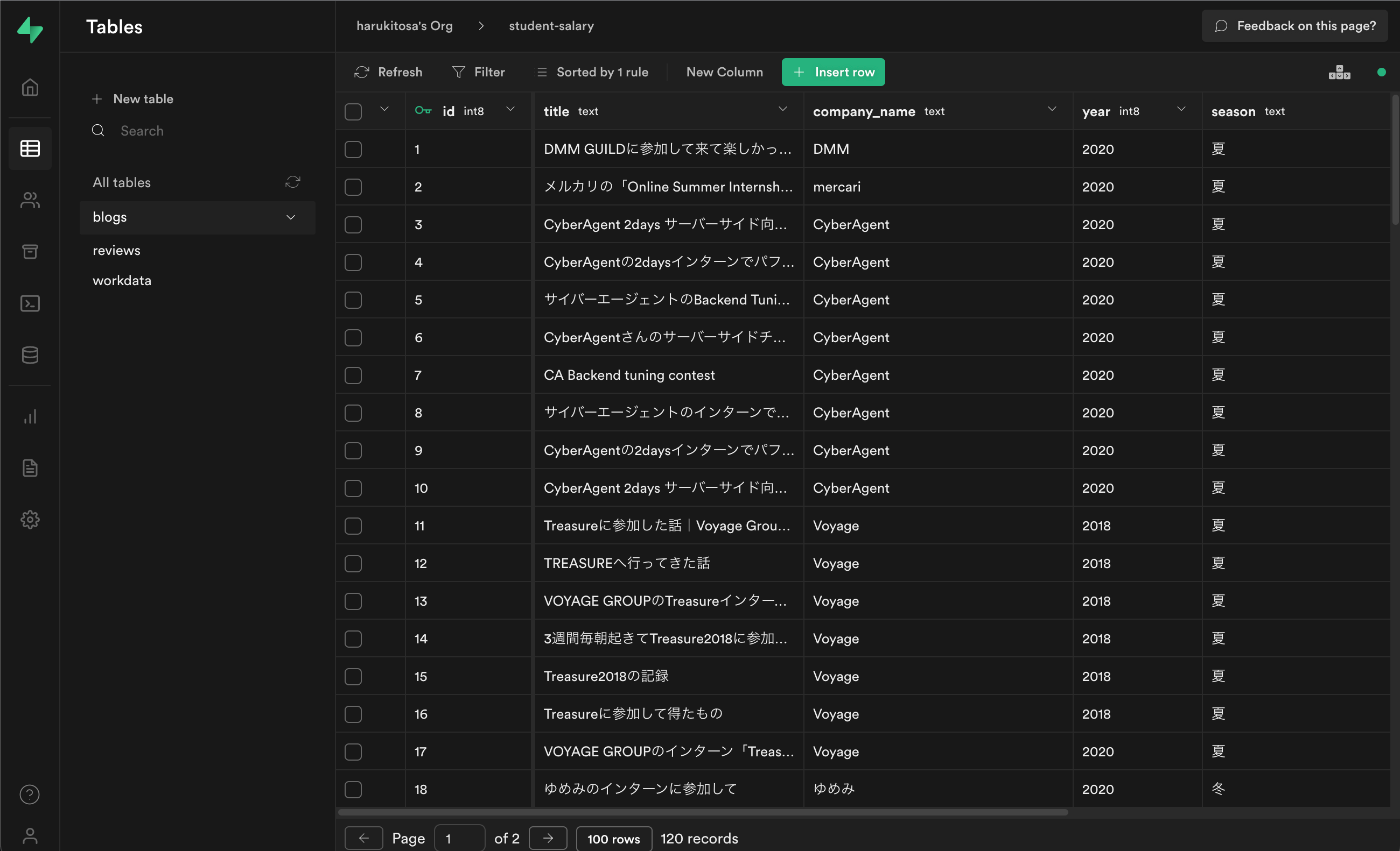Click the student-salary project breadcrumb
This screenshot has height=851, width=1400.
click(x=551, y=26)
